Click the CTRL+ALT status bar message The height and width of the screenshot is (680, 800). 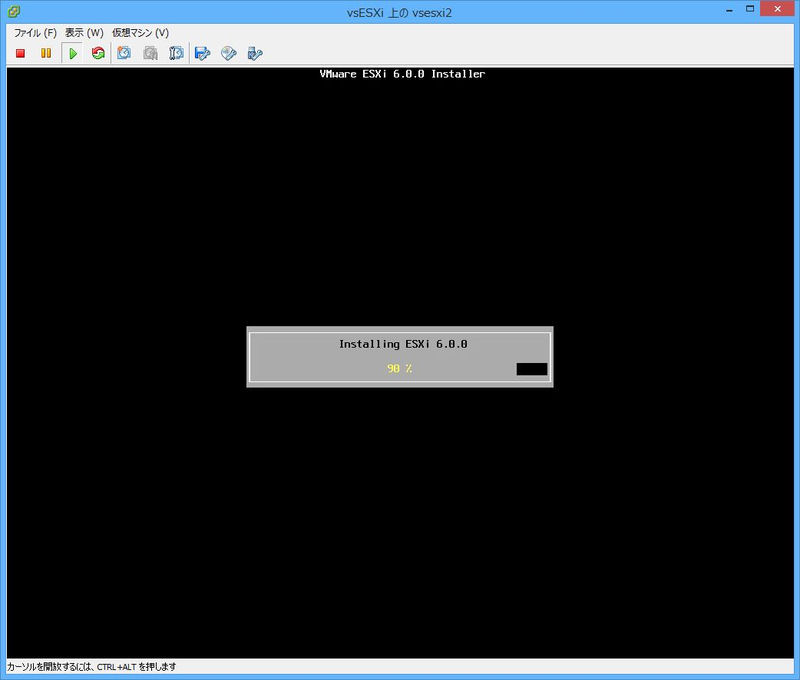[x=91, y=666]
